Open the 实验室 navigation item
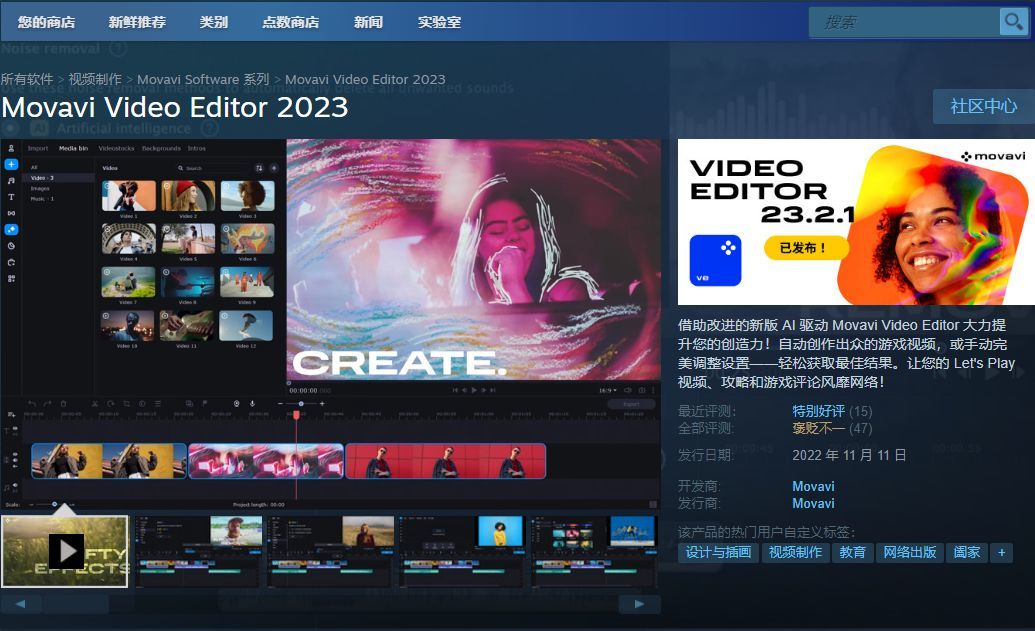Screen dimensions: 1035x631 [439, 22]
